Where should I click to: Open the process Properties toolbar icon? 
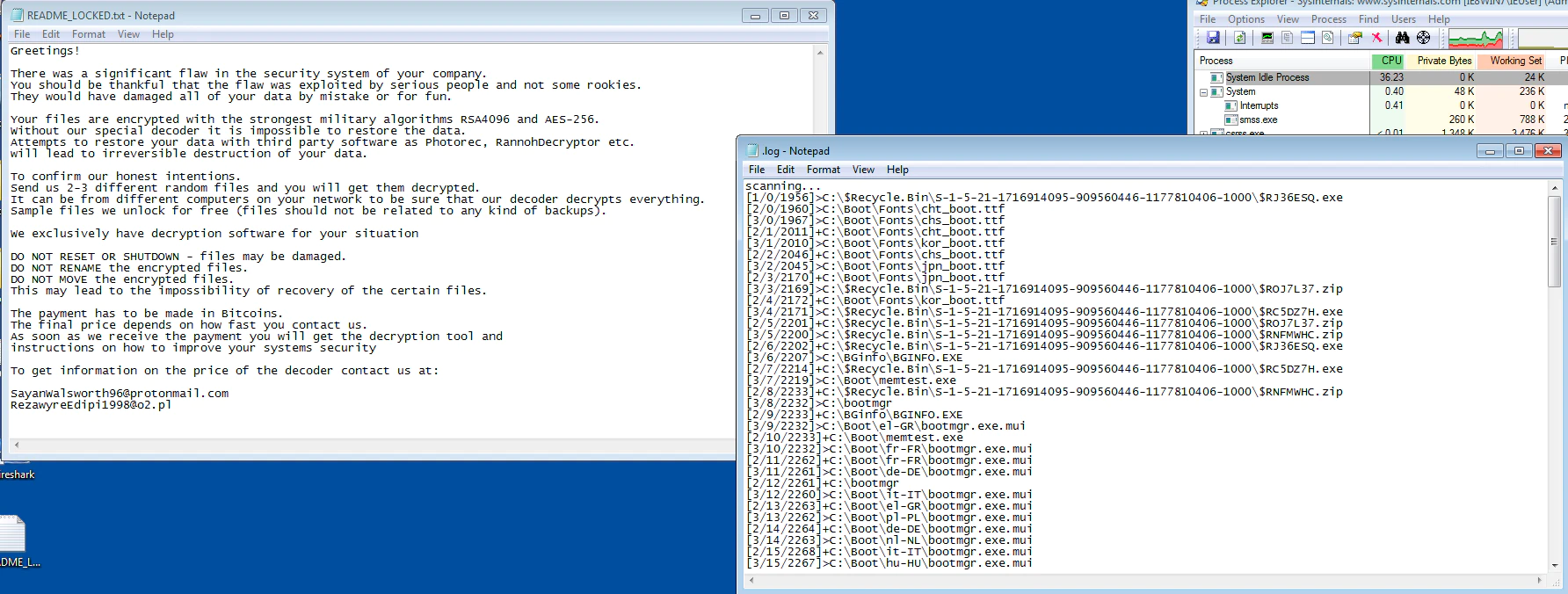[1354, 38]
